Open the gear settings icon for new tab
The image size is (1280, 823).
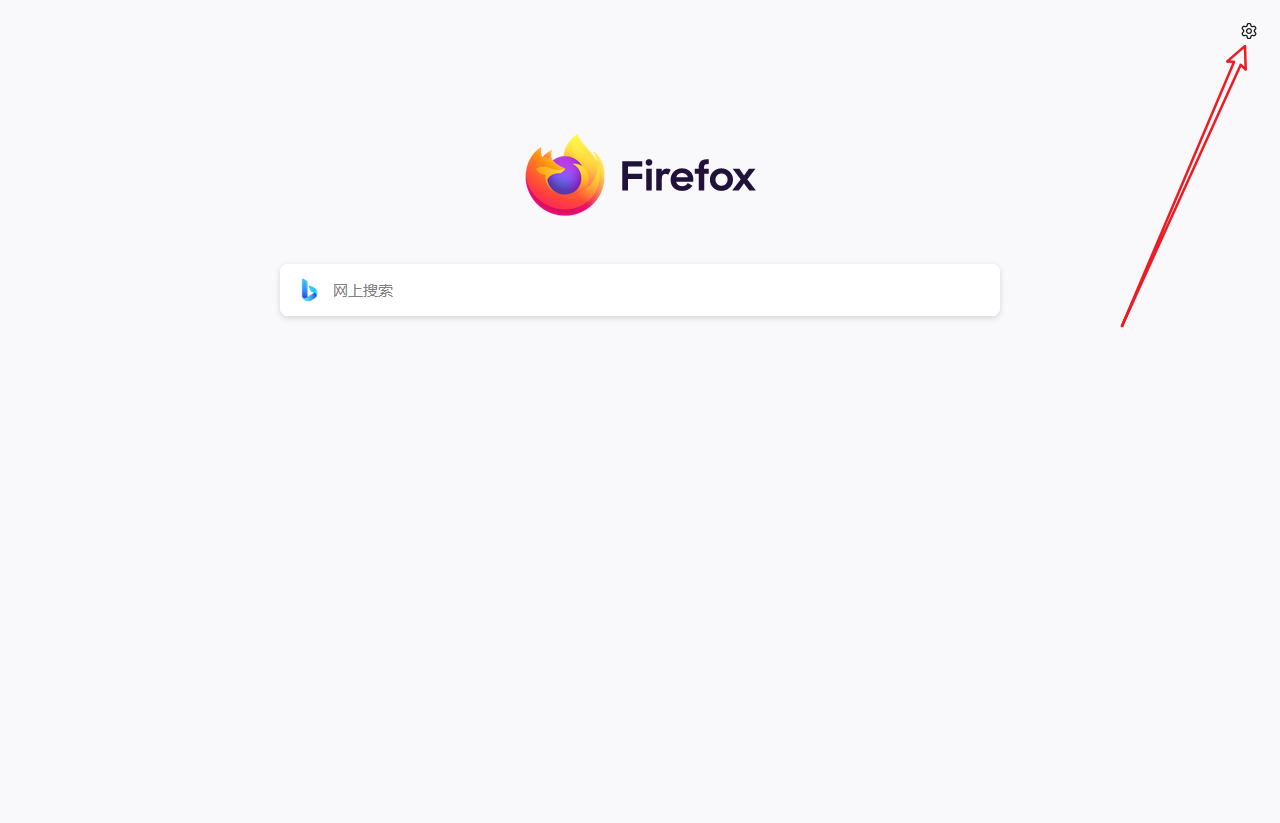tap(1248, 31)
